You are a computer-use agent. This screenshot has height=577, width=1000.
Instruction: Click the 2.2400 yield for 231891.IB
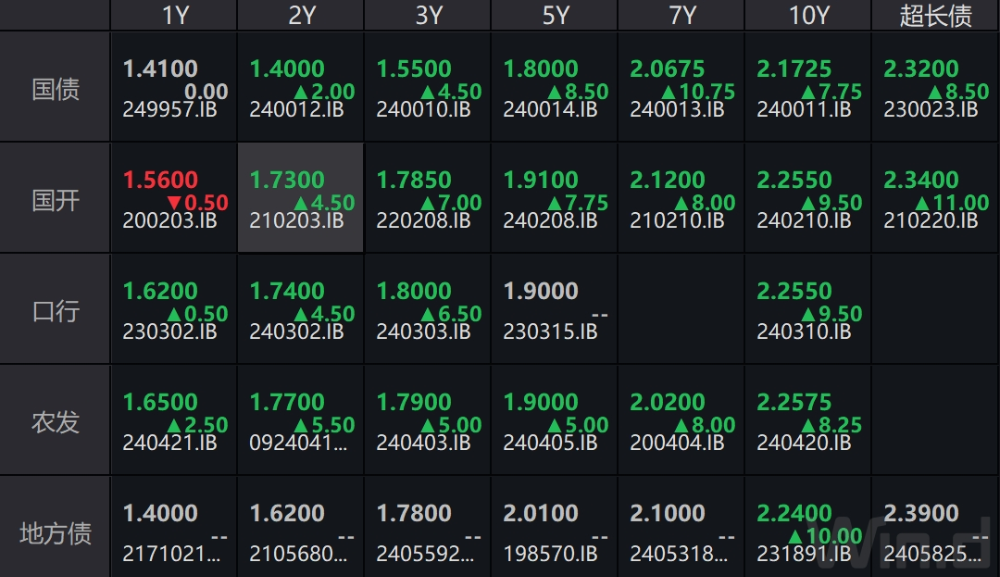point(794,513)
